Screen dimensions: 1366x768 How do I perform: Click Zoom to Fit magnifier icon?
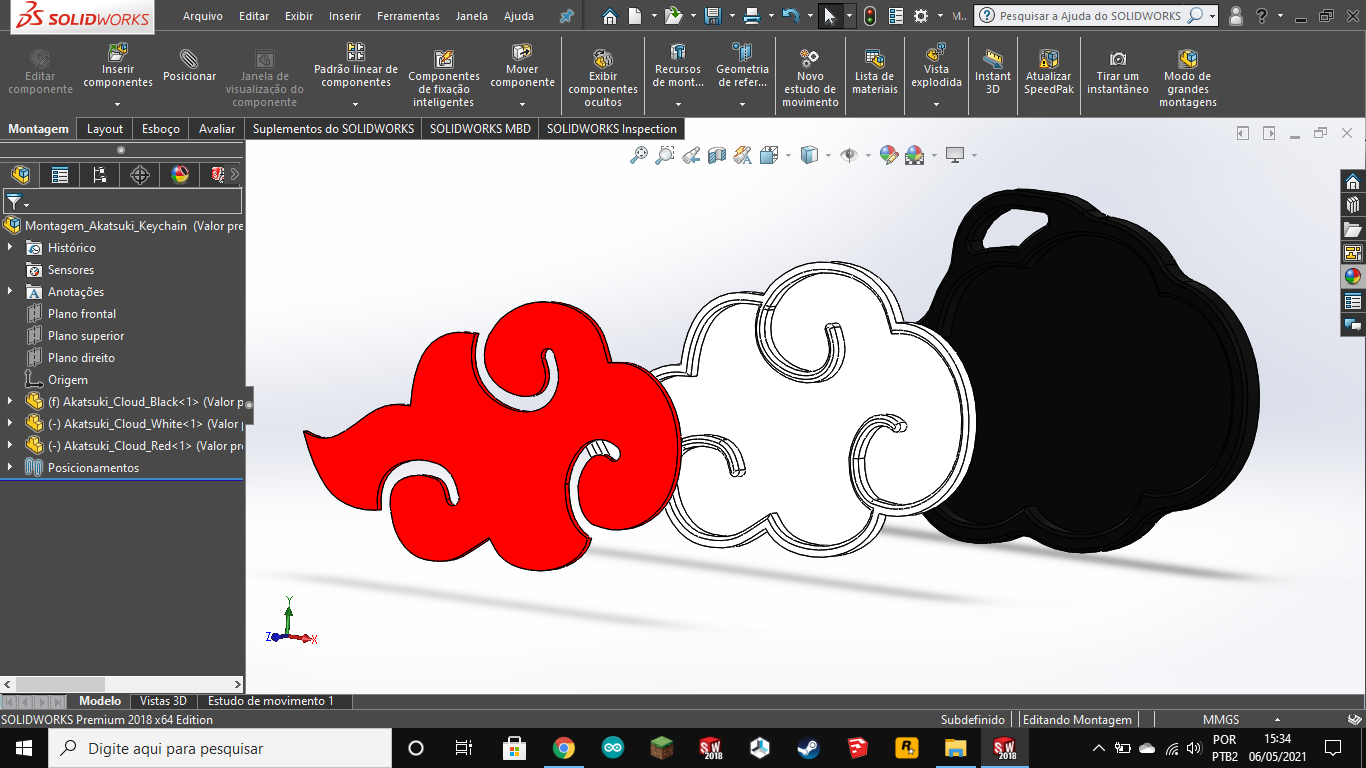pos(638,155)
